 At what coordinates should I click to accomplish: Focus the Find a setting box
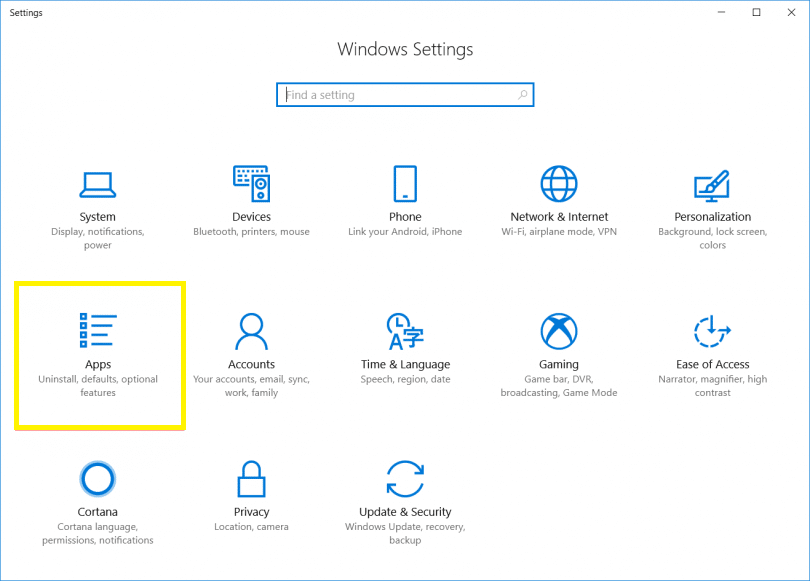[x=405, y=95]
